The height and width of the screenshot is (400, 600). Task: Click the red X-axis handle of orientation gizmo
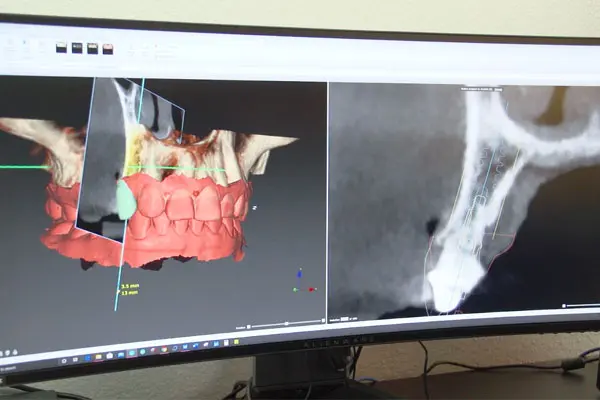pyautogui.click(x=312, y=289)
